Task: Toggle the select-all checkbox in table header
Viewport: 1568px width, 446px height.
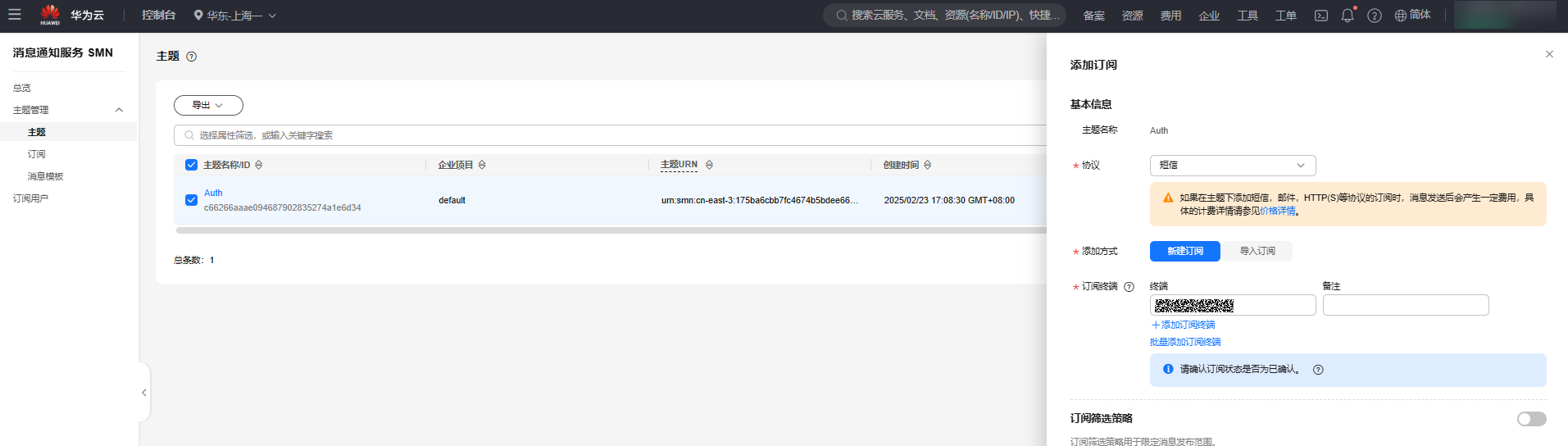Action: pyautogui.click(x=191, y=165)
